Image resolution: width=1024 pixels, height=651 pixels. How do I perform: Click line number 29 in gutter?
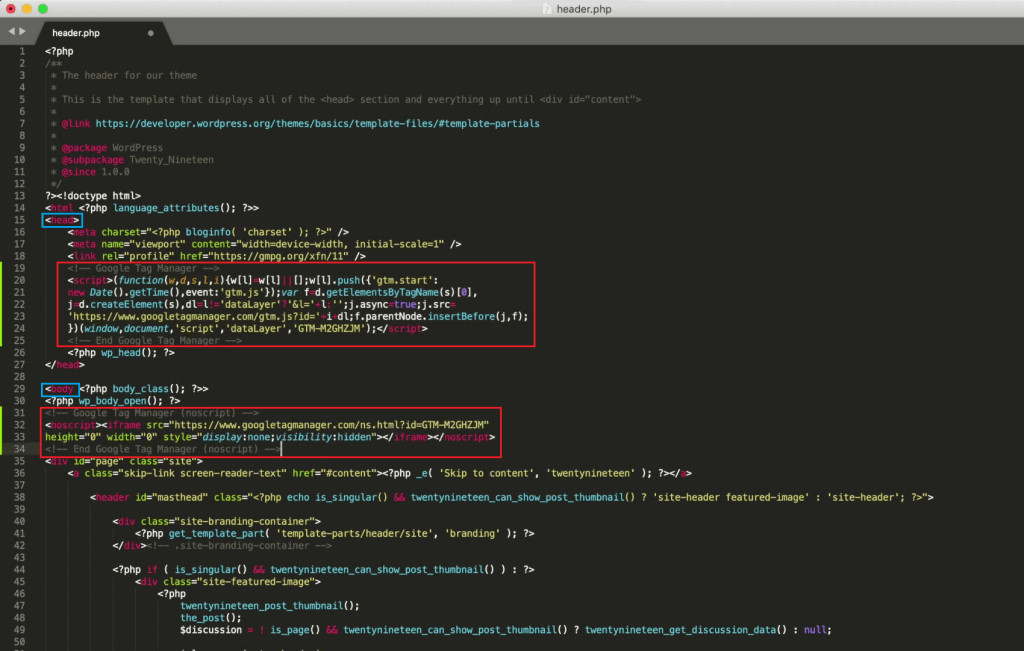click(x=20, y=388)
